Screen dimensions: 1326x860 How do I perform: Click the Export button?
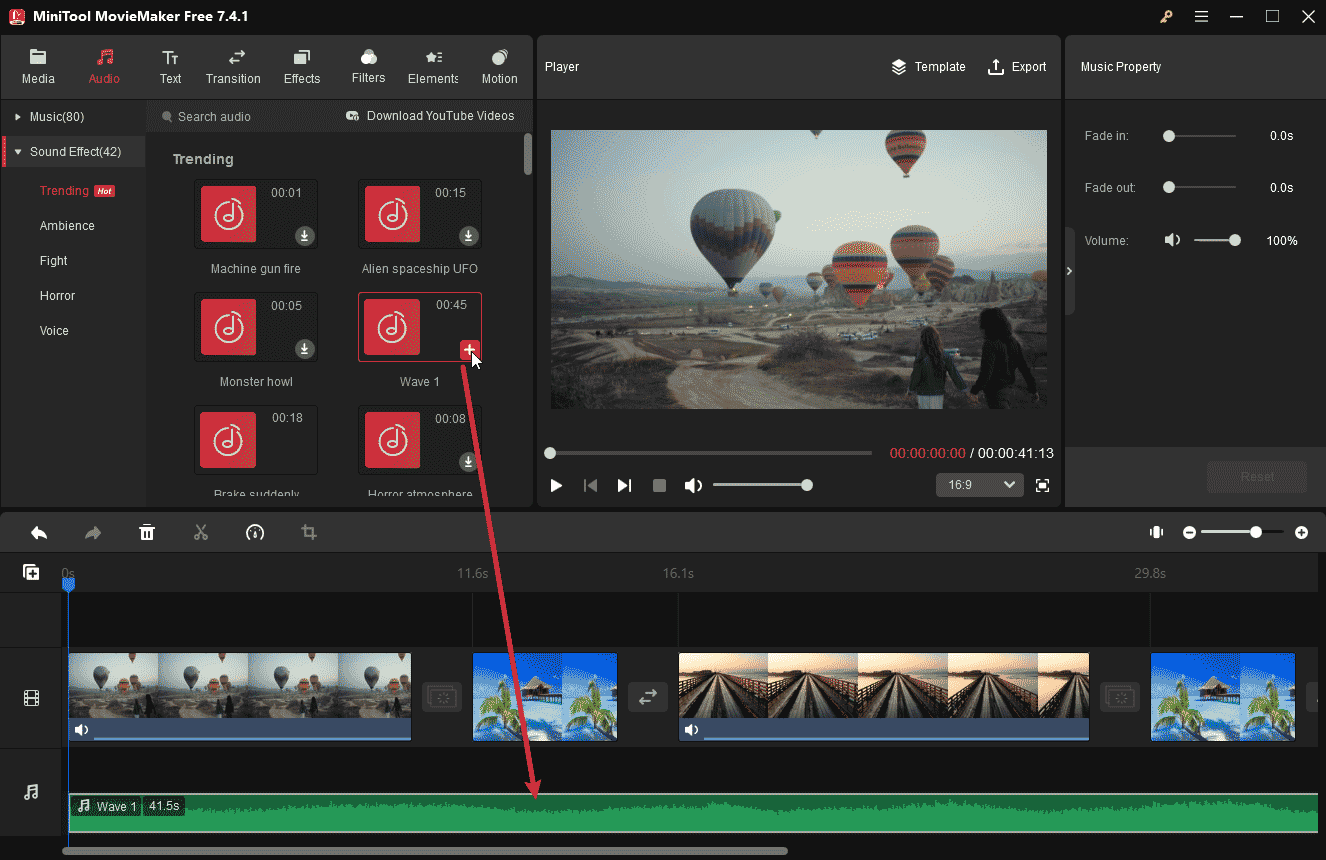1017,67
